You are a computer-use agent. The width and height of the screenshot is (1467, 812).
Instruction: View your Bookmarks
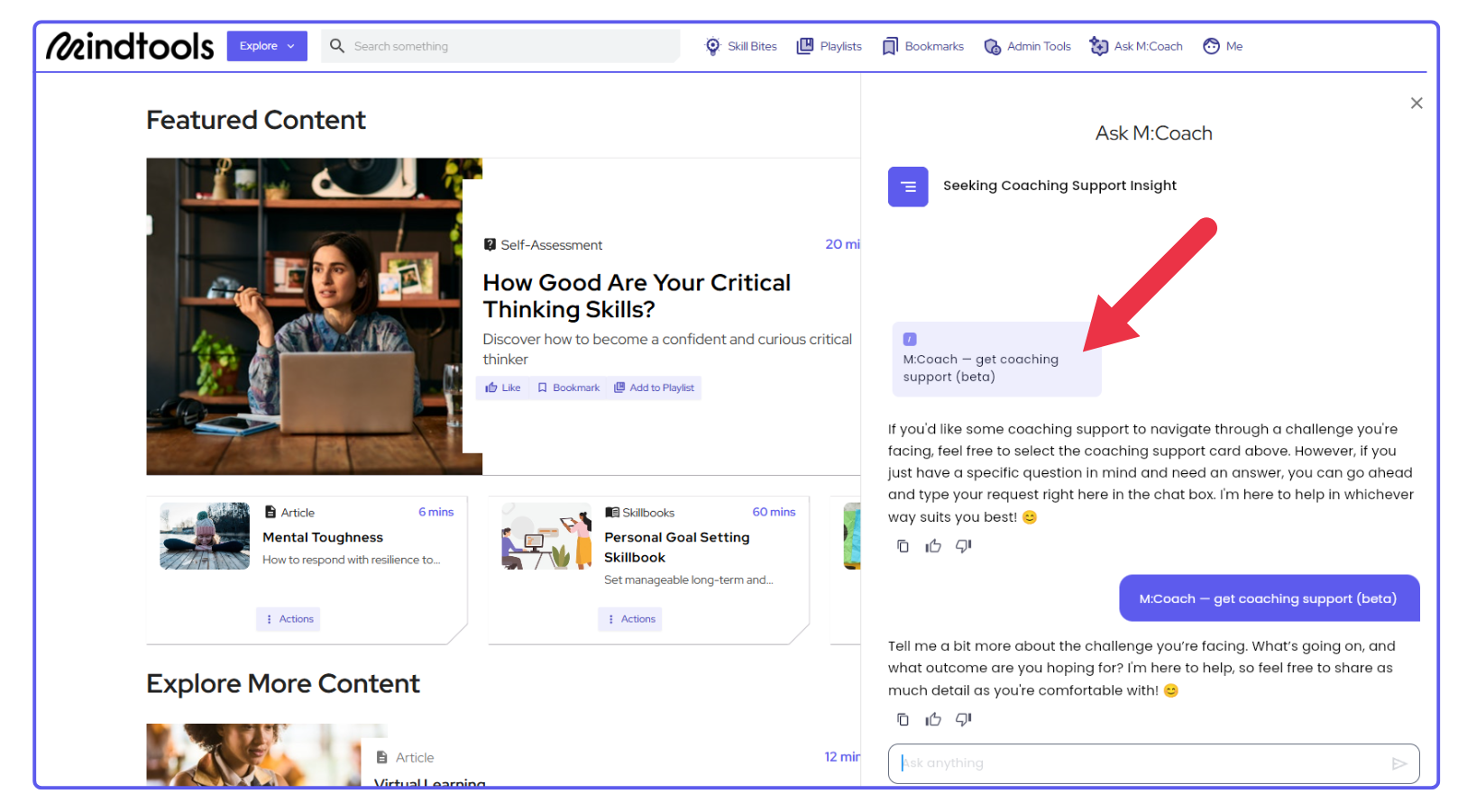point(921,46)
